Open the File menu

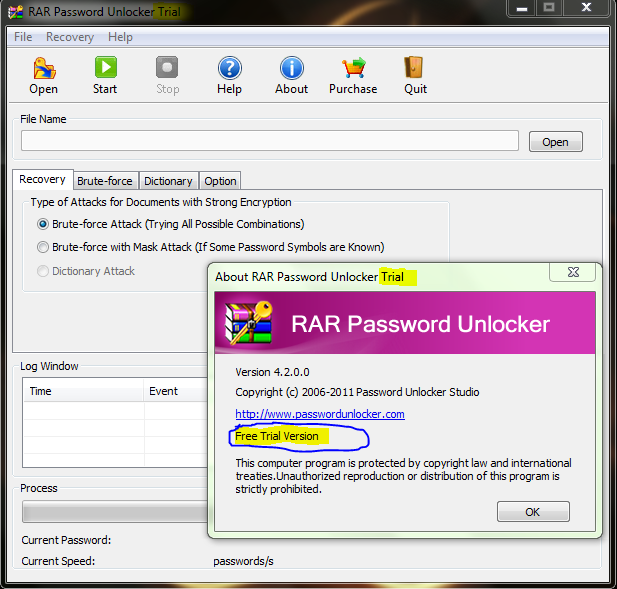[23, 37]
